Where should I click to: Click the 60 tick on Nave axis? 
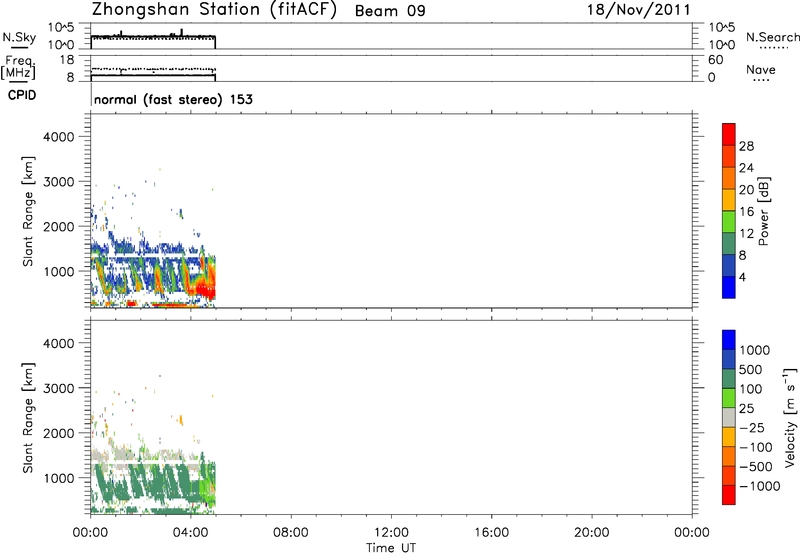pos(715,60)
